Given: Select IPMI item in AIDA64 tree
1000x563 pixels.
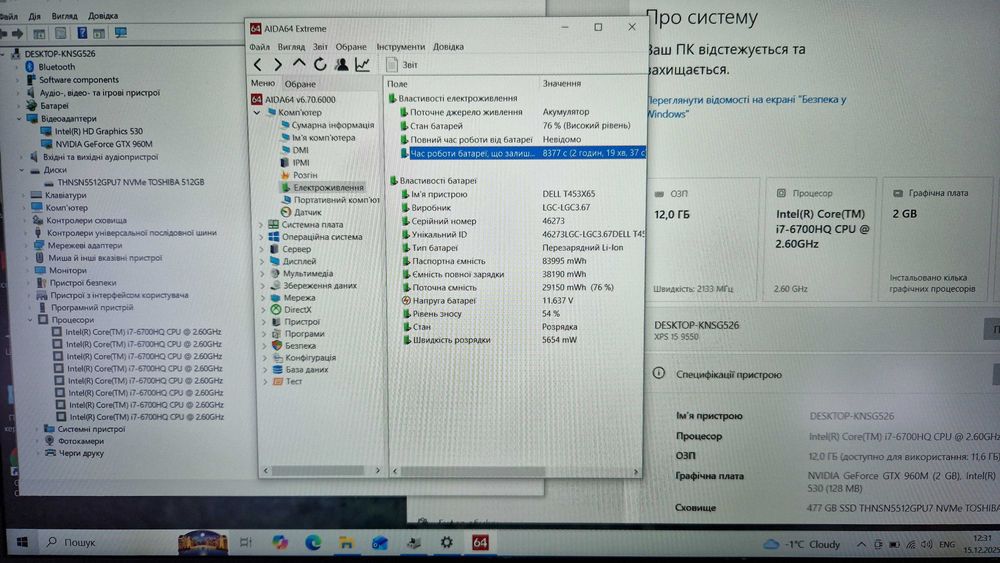Looking at the screenshot, I should point(295,163).
